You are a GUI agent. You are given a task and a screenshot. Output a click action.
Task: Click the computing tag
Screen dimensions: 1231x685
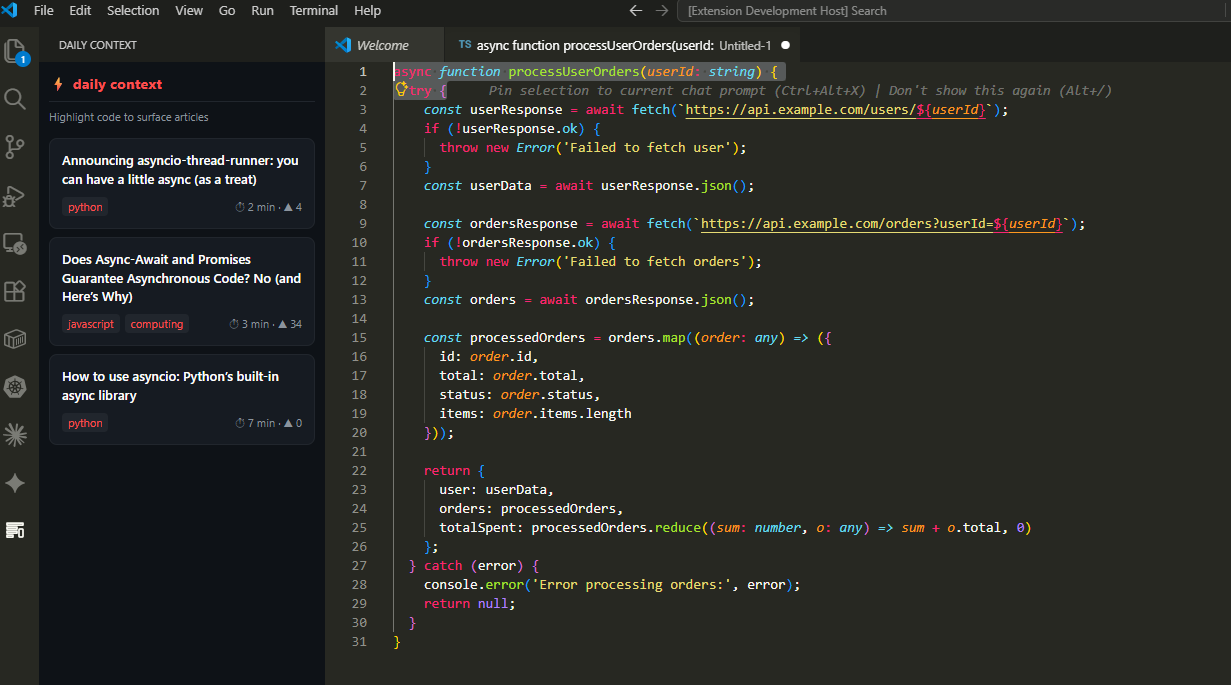157,324
